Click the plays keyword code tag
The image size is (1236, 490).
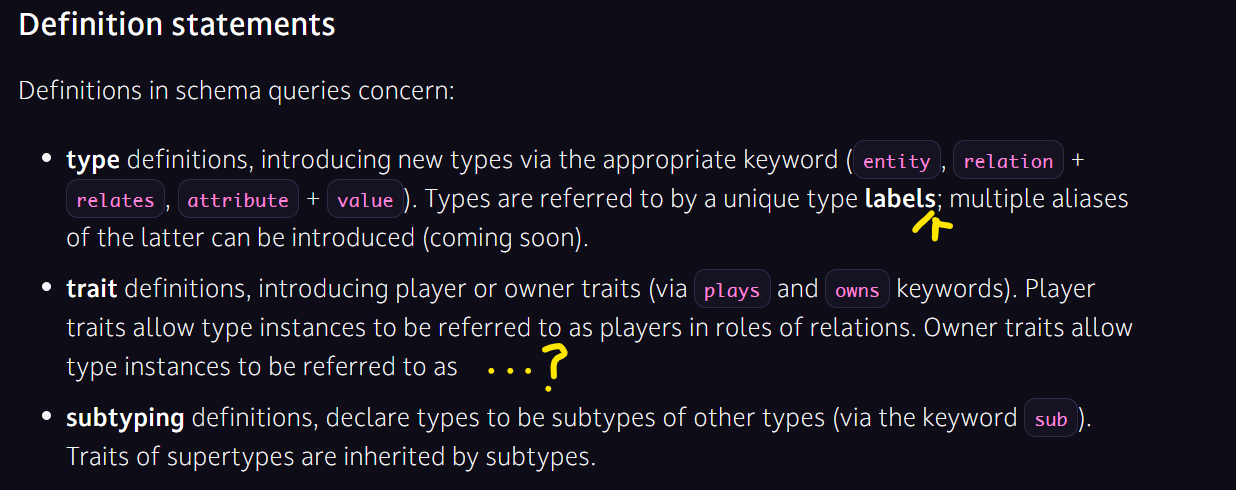coord(732,291)
